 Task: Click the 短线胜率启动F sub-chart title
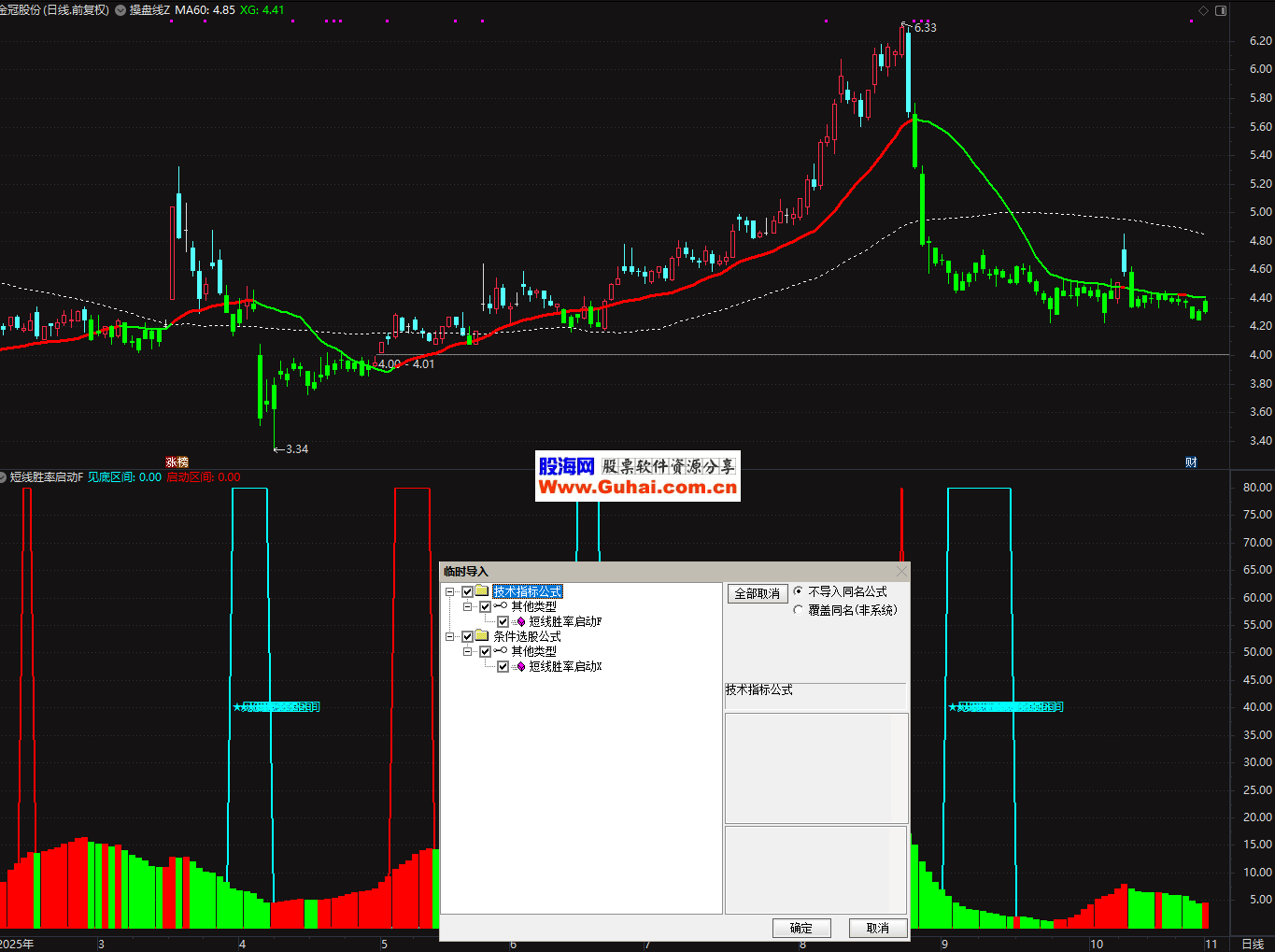(47, 477)
